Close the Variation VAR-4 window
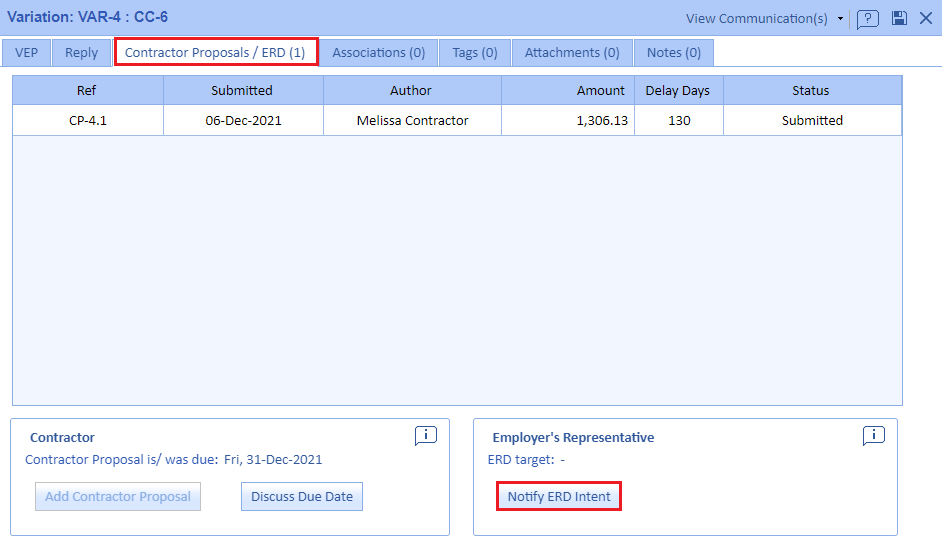The height and width of the screenshot is (553, 942). [925, 18]
